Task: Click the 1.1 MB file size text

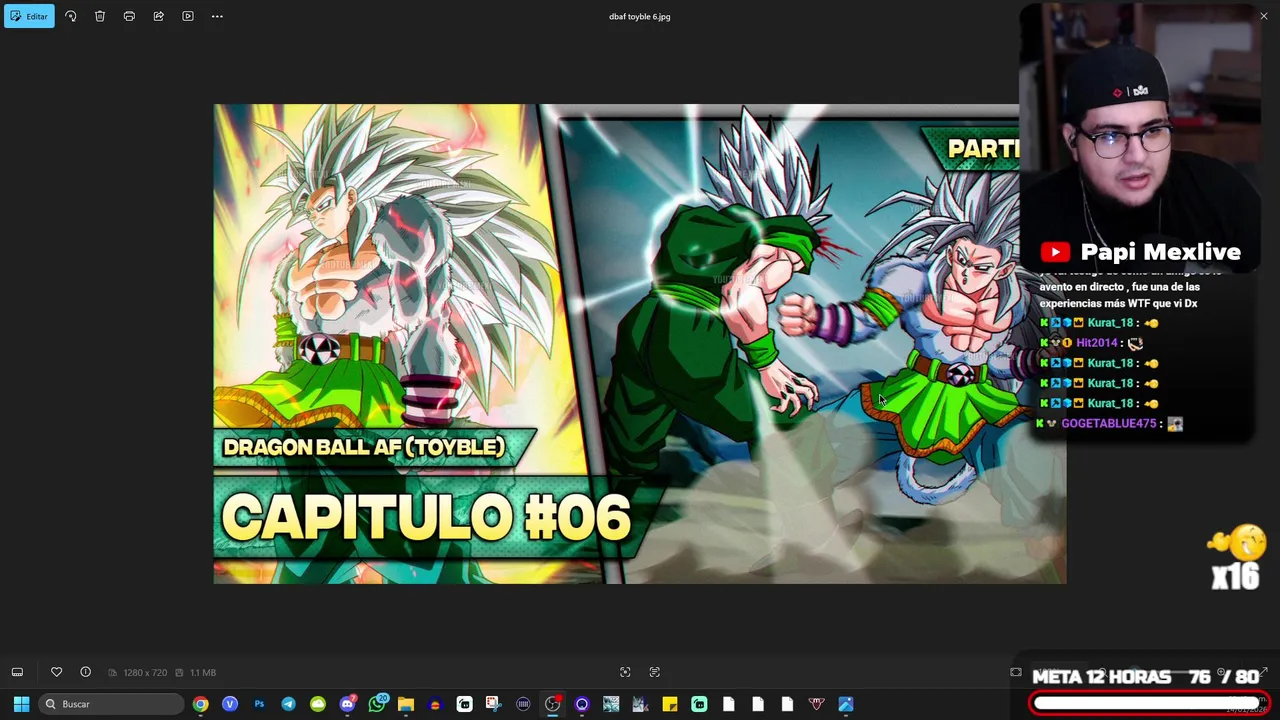Action: point(202,673)
